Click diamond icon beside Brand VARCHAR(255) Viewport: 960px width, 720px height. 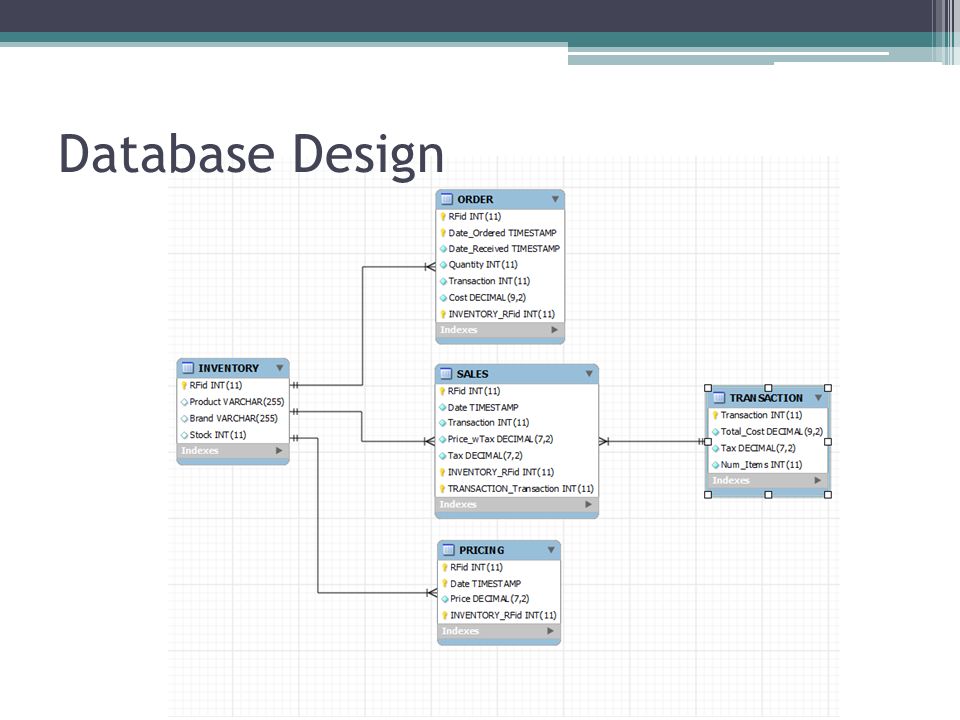[184, 419]
